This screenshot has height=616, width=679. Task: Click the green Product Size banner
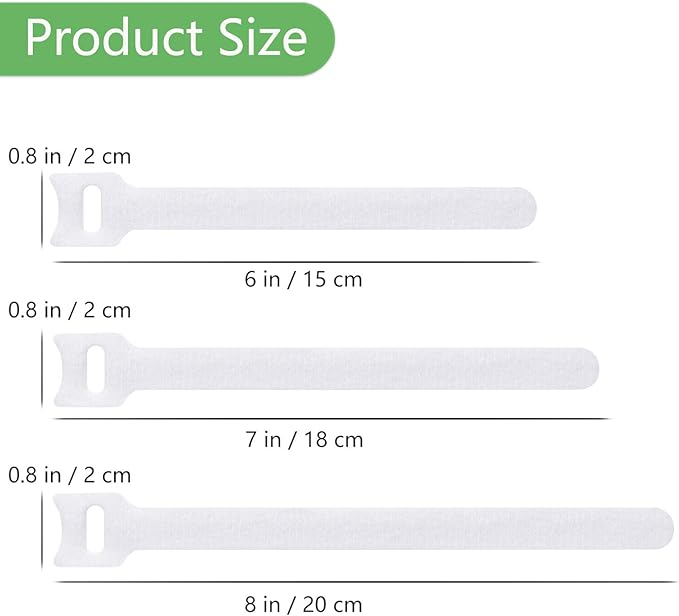point(165,38)
